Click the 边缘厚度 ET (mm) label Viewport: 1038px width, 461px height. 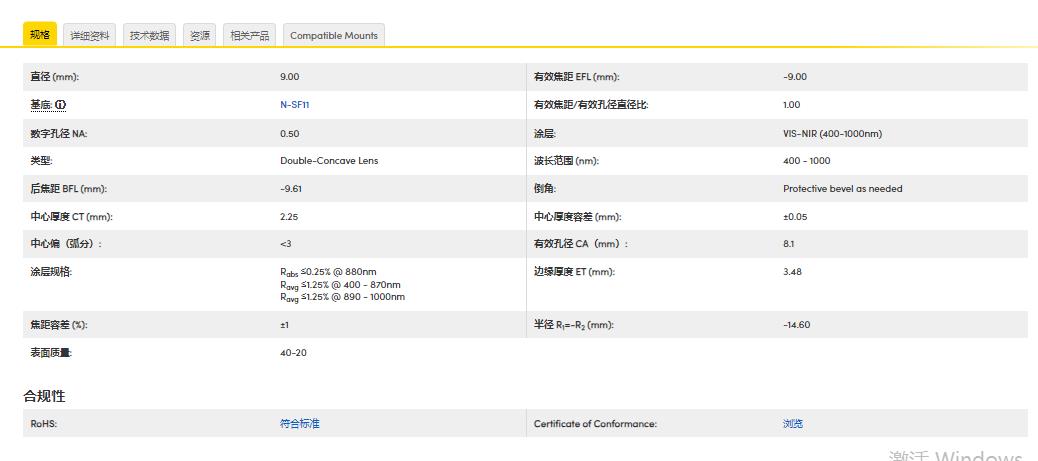pyautogui.click(x=574, y=272)
